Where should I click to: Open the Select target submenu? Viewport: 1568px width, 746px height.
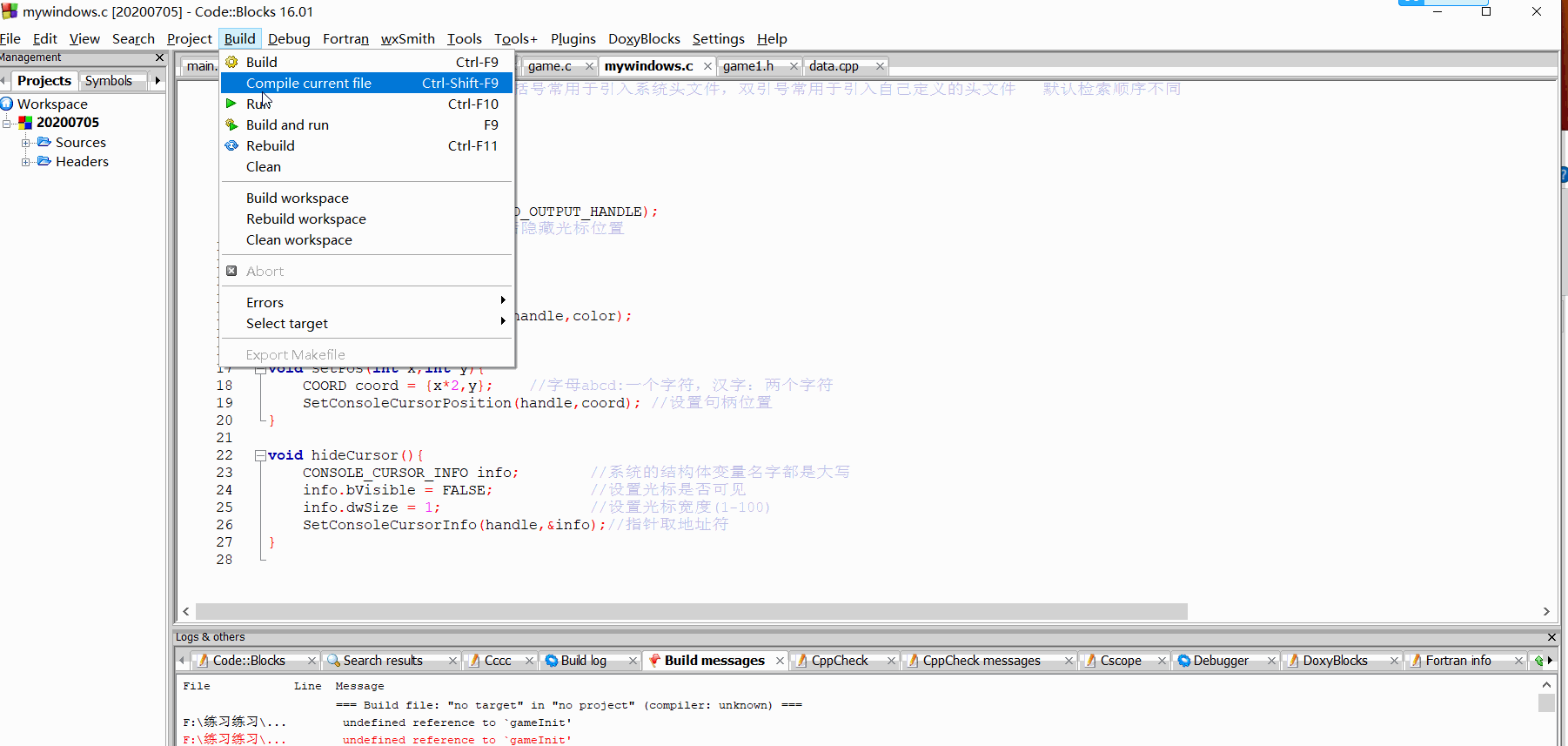(x=365, y=323)
